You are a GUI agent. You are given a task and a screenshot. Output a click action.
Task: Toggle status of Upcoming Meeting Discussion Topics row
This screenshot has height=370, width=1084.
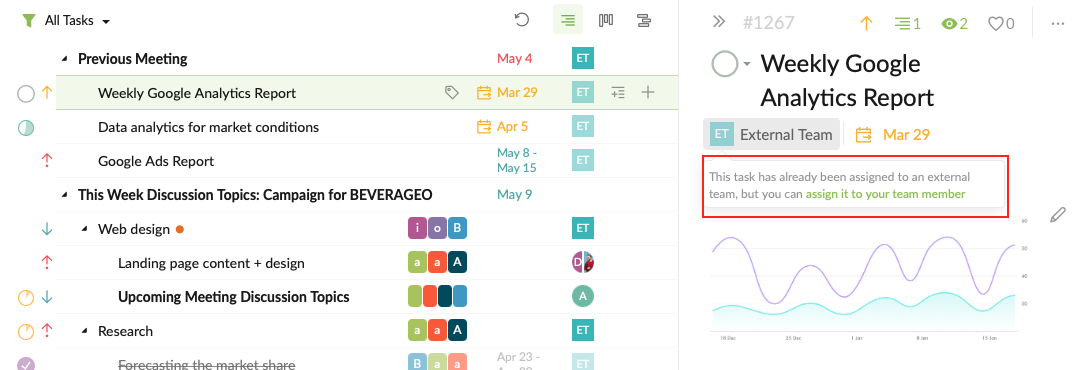tap(26, 297)
